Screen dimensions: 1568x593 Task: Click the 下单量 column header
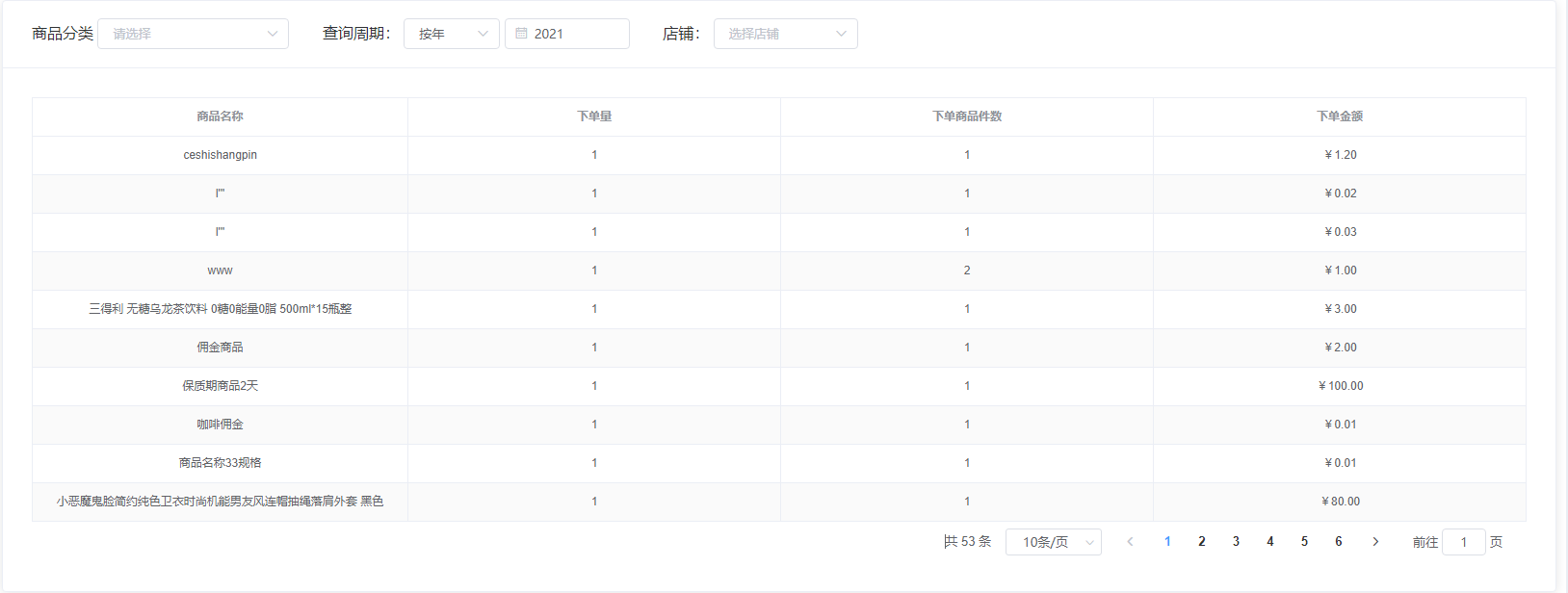594,116
